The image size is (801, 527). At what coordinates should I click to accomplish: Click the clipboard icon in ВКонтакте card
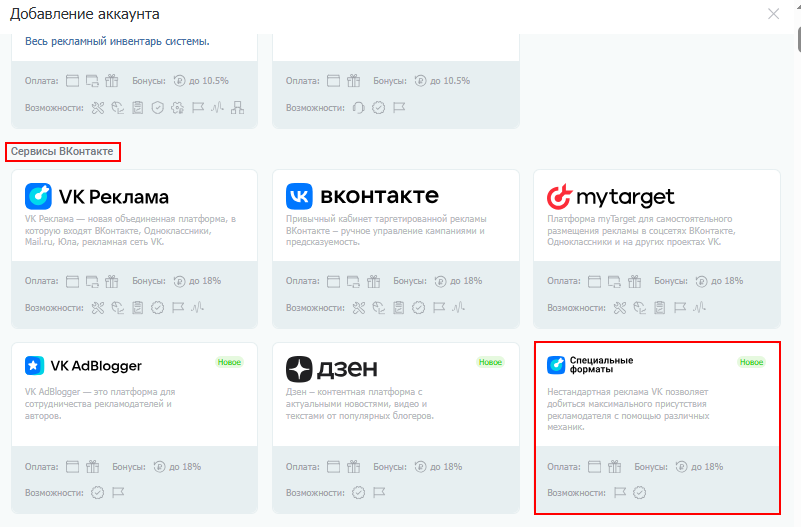[398, 308]
